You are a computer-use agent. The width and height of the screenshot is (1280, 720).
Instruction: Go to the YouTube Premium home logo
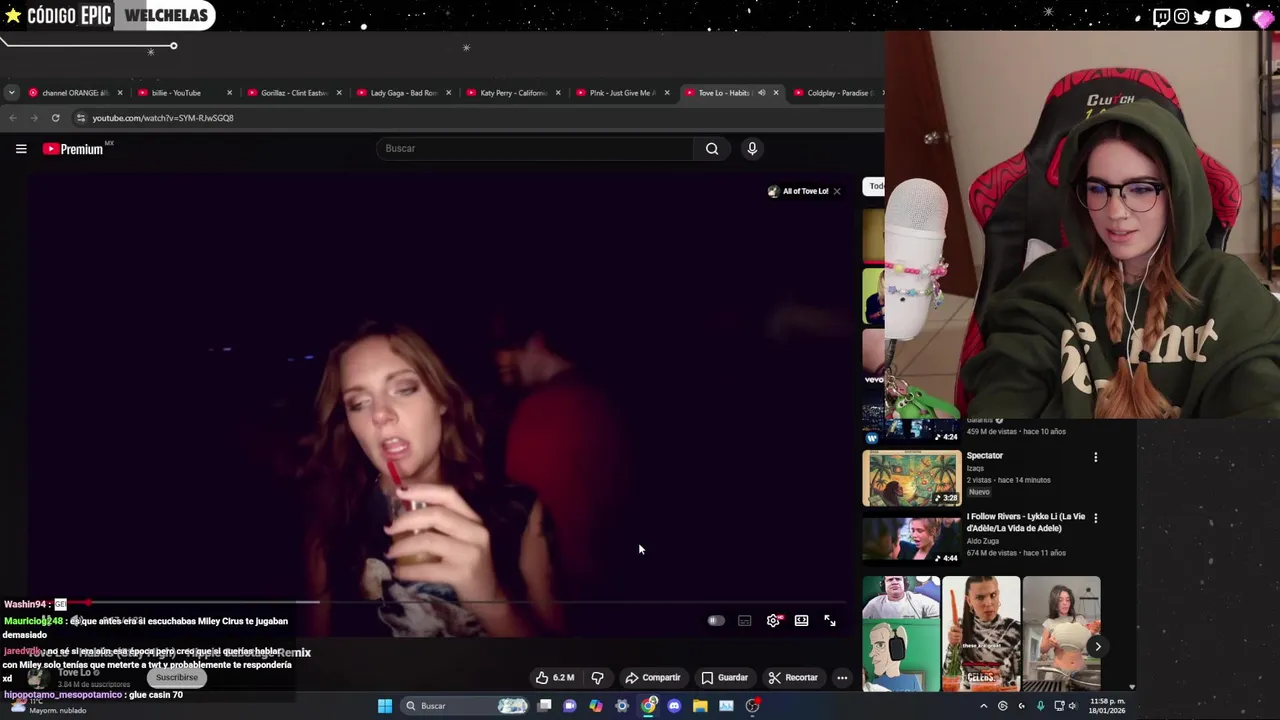(73, 149)
